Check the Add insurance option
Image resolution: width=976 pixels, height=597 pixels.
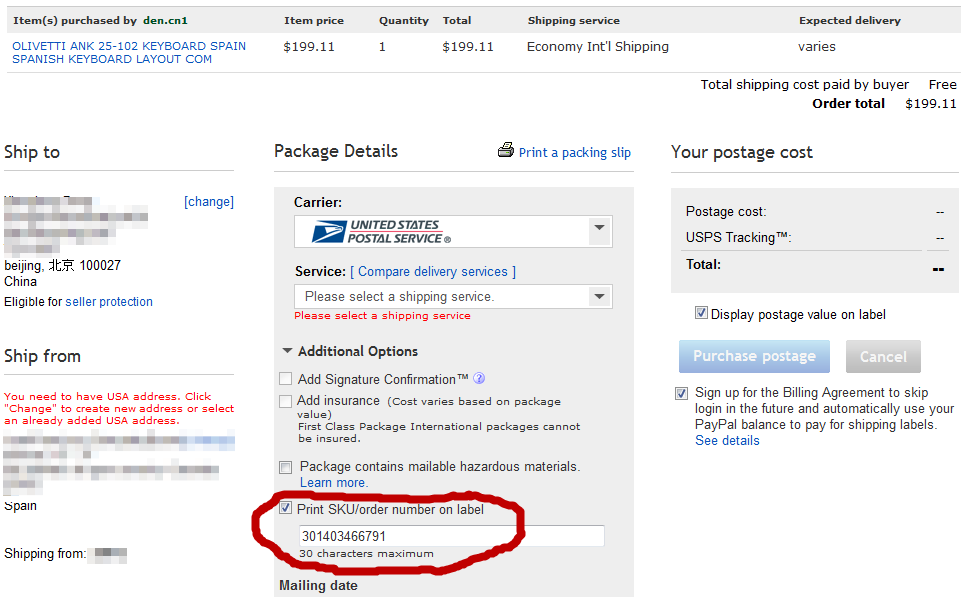(286, 401)
